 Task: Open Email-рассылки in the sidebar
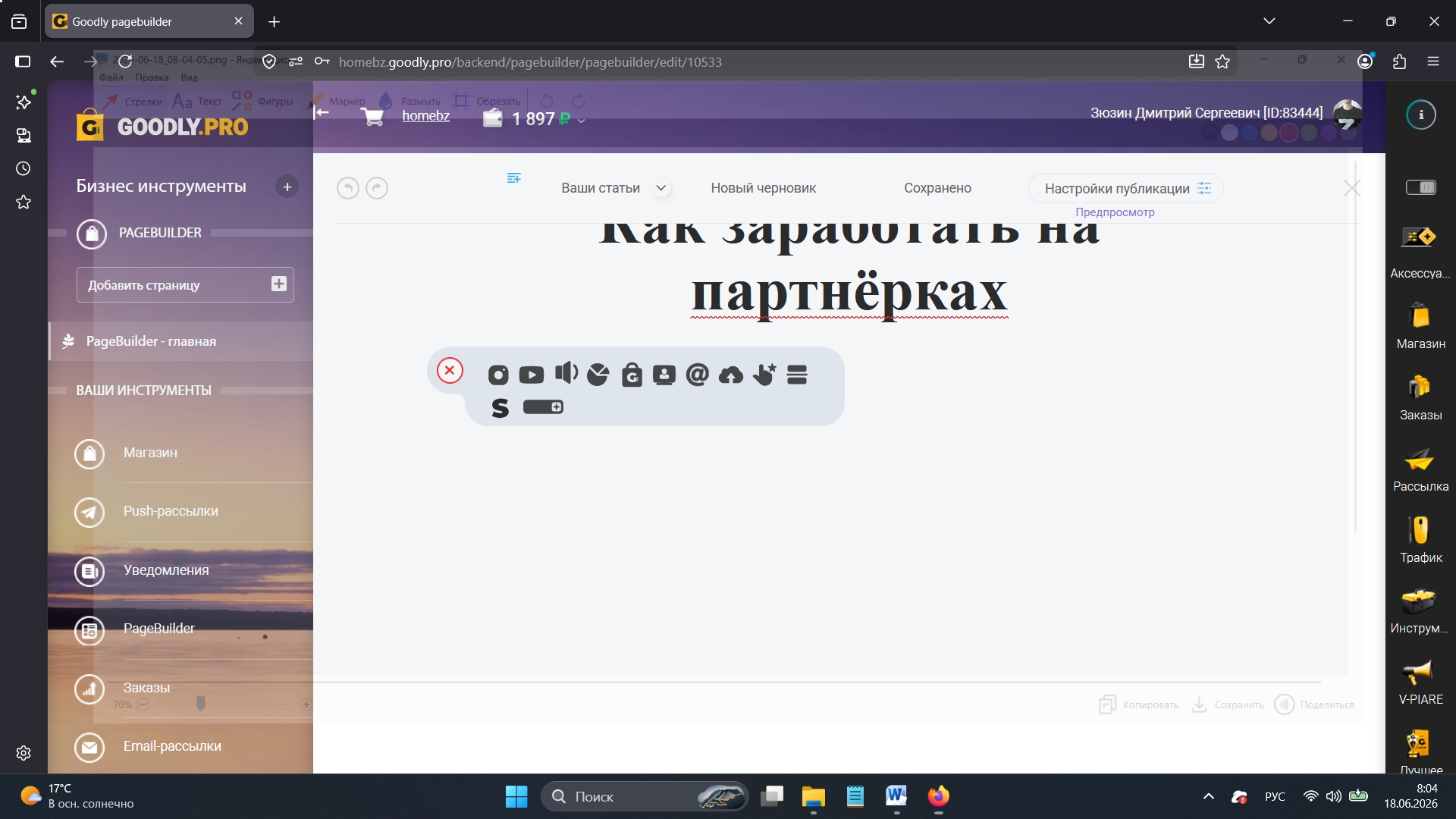(x=172, y=746)
